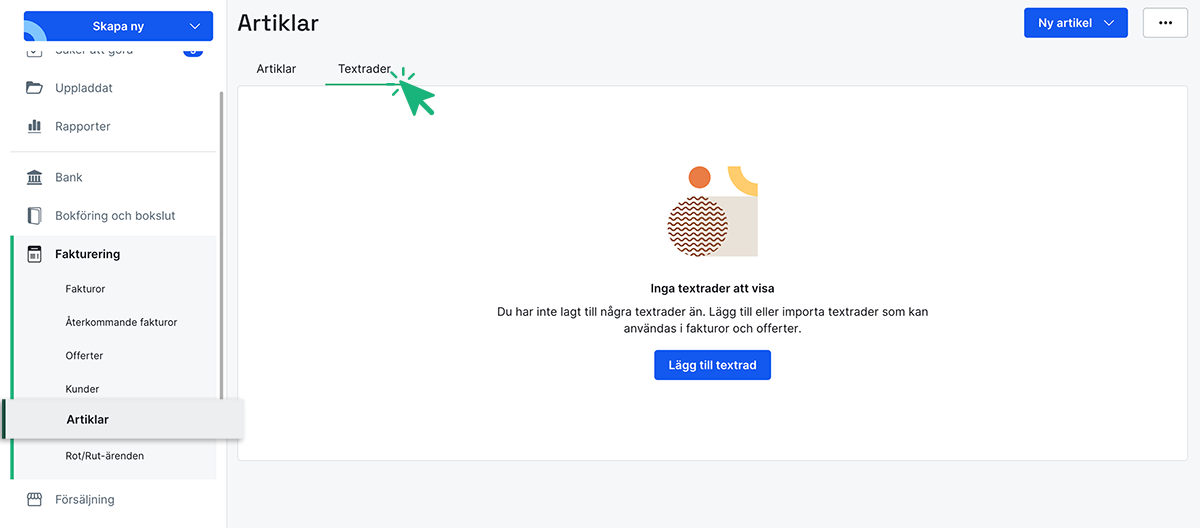Click the Bank building icon
Screen dimensions: 1200x528
pos(35,178)
